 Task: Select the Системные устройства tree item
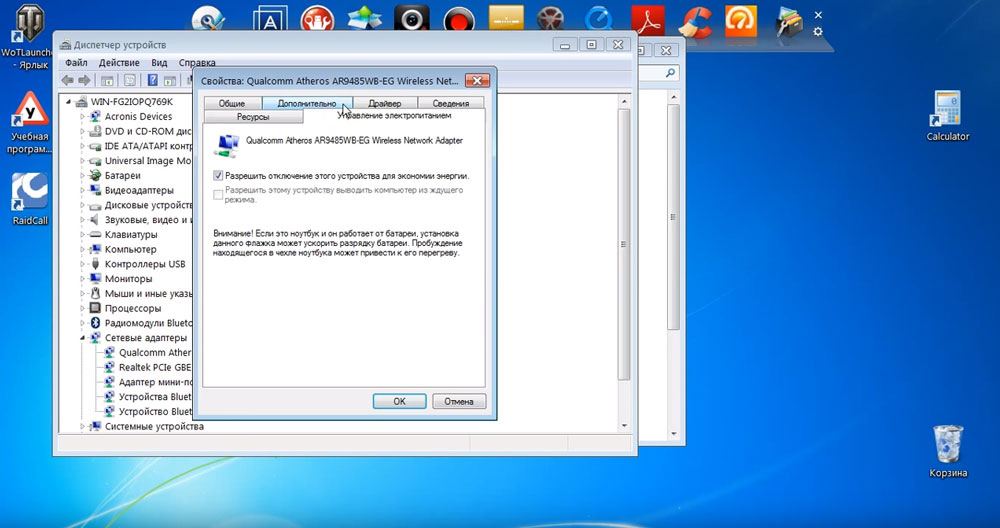[x=154, y=426]
